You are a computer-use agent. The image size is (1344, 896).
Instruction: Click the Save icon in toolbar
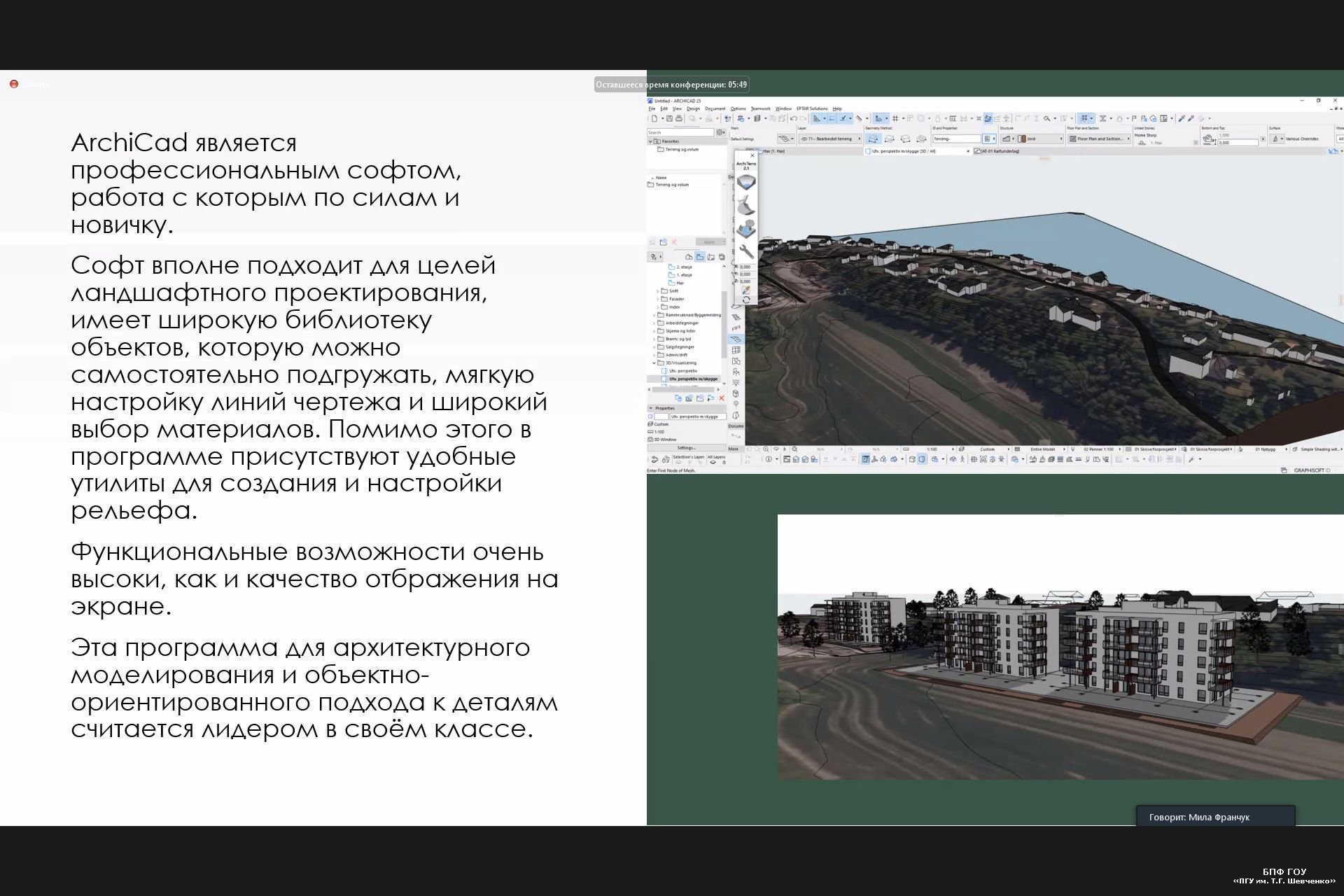coord(670,118)
